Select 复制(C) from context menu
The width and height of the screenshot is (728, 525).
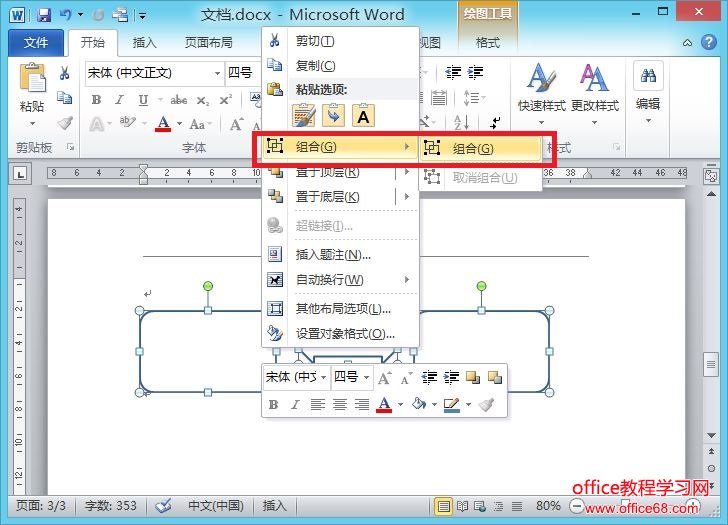[x=340, y=65]
